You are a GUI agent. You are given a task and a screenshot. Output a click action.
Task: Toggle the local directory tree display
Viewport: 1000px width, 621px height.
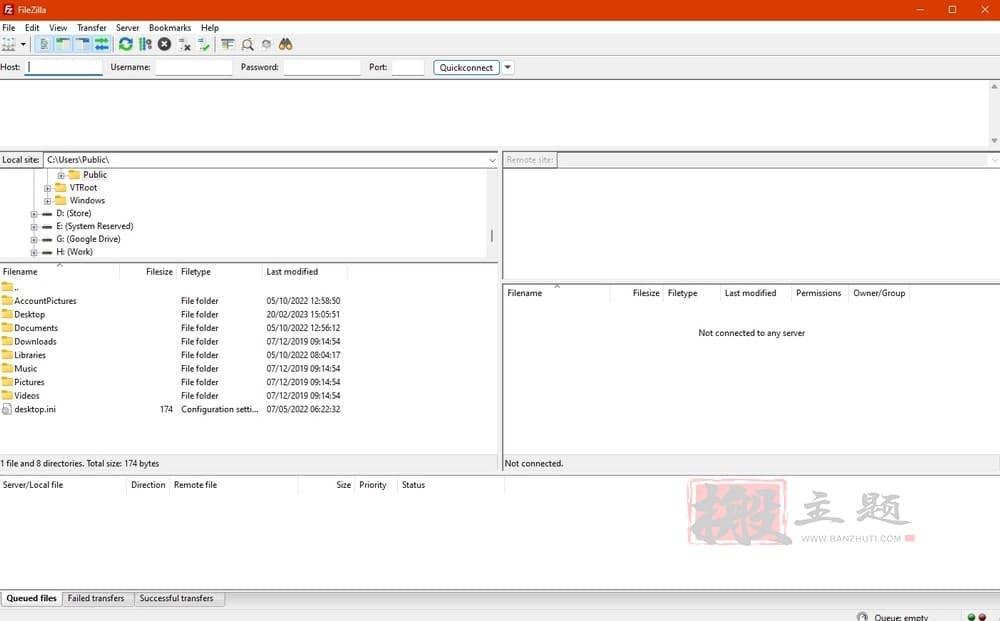(x=62, y=44)
